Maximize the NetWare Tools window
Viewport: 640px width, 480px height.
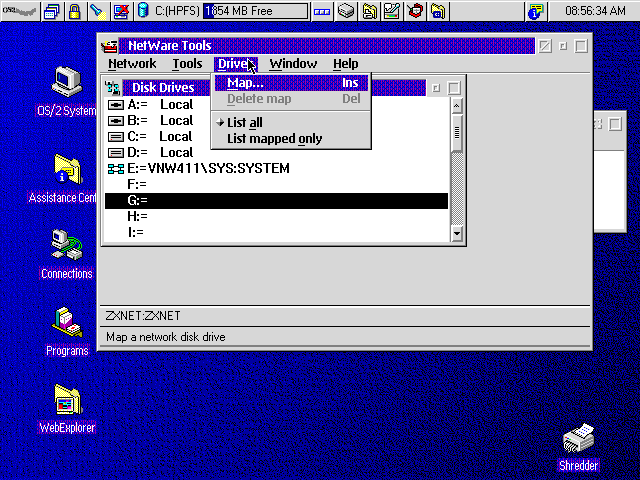(581, 46)
